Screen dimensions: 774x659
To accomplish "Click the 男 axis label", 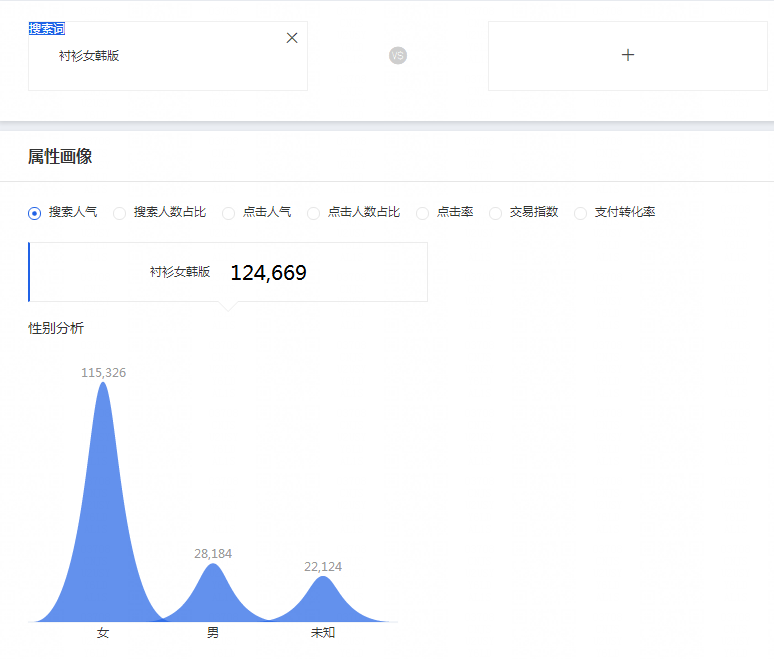I will click(x=213, y=633).
